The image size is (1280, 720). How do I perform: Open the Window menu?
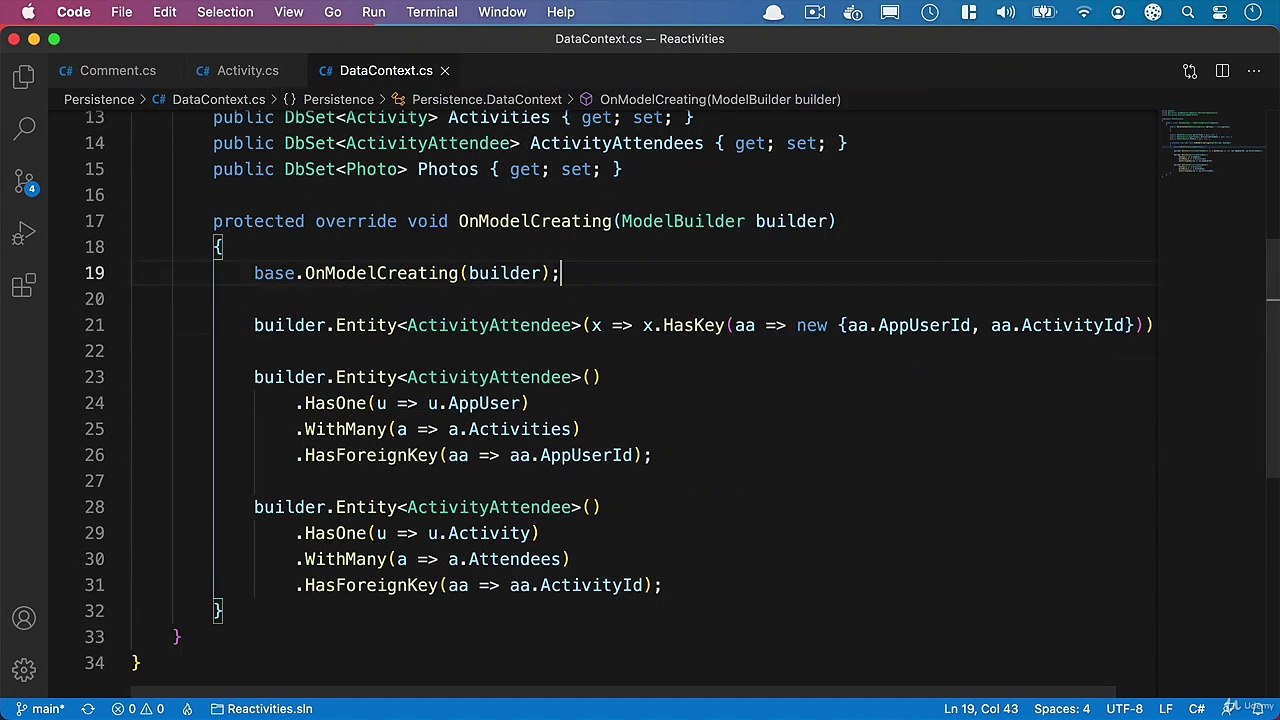502,12
